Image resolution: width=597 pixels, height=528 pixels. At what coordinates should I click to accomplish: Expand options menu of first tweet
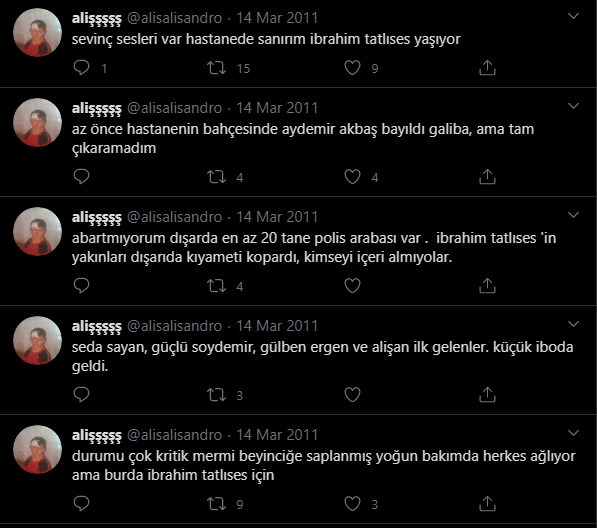tap(573, 16)
